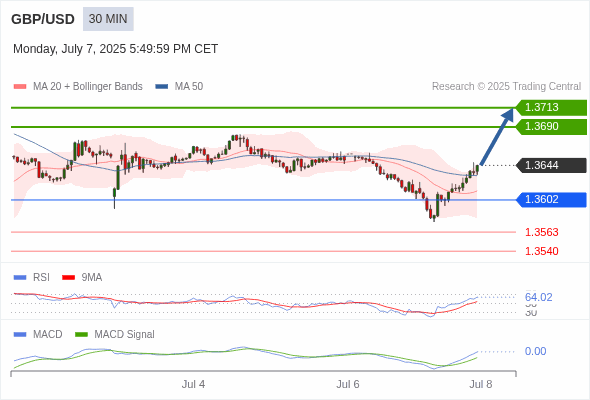Click the blue MACD legend swatch
Viewport: 590px width, 400px height.
[20, 335]
